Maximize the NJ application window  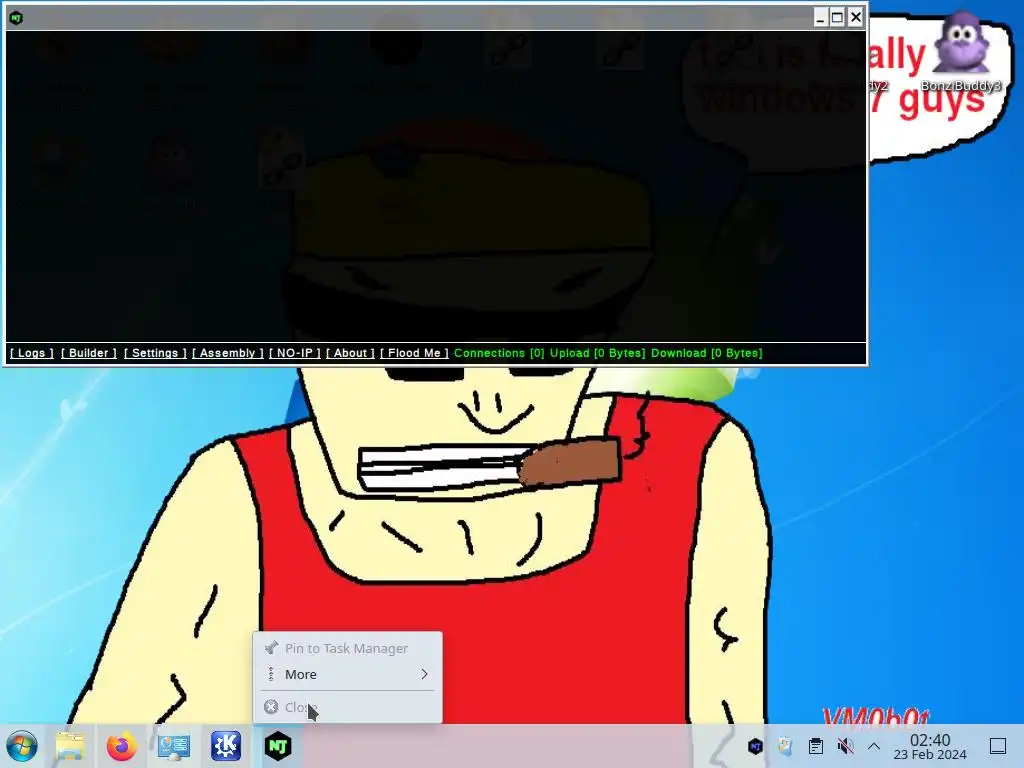[x=838, y=18]
